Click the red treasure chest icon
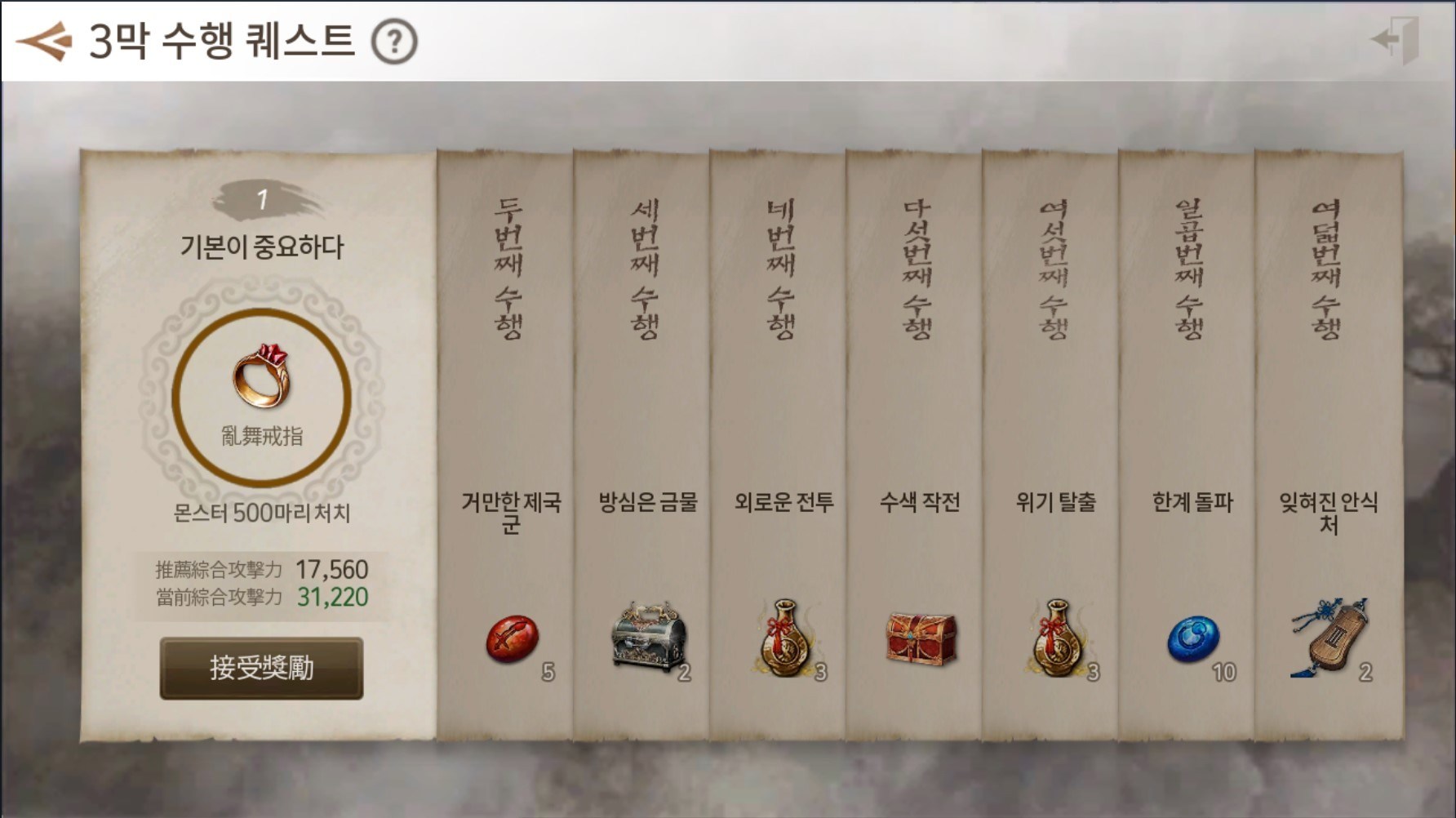This screenshot has height=818, width=1456. pos(921,638)
